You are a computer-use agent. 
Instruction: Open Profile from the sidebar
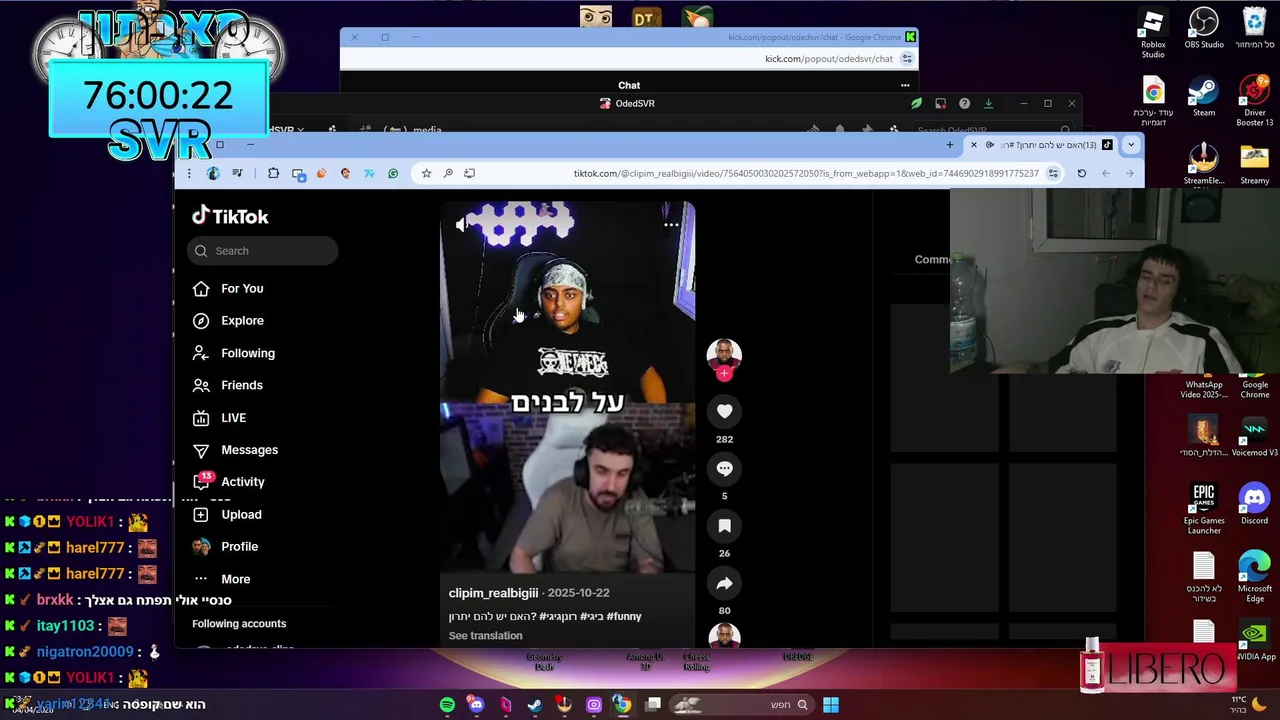pyautogui.click(x=226, y=547)
